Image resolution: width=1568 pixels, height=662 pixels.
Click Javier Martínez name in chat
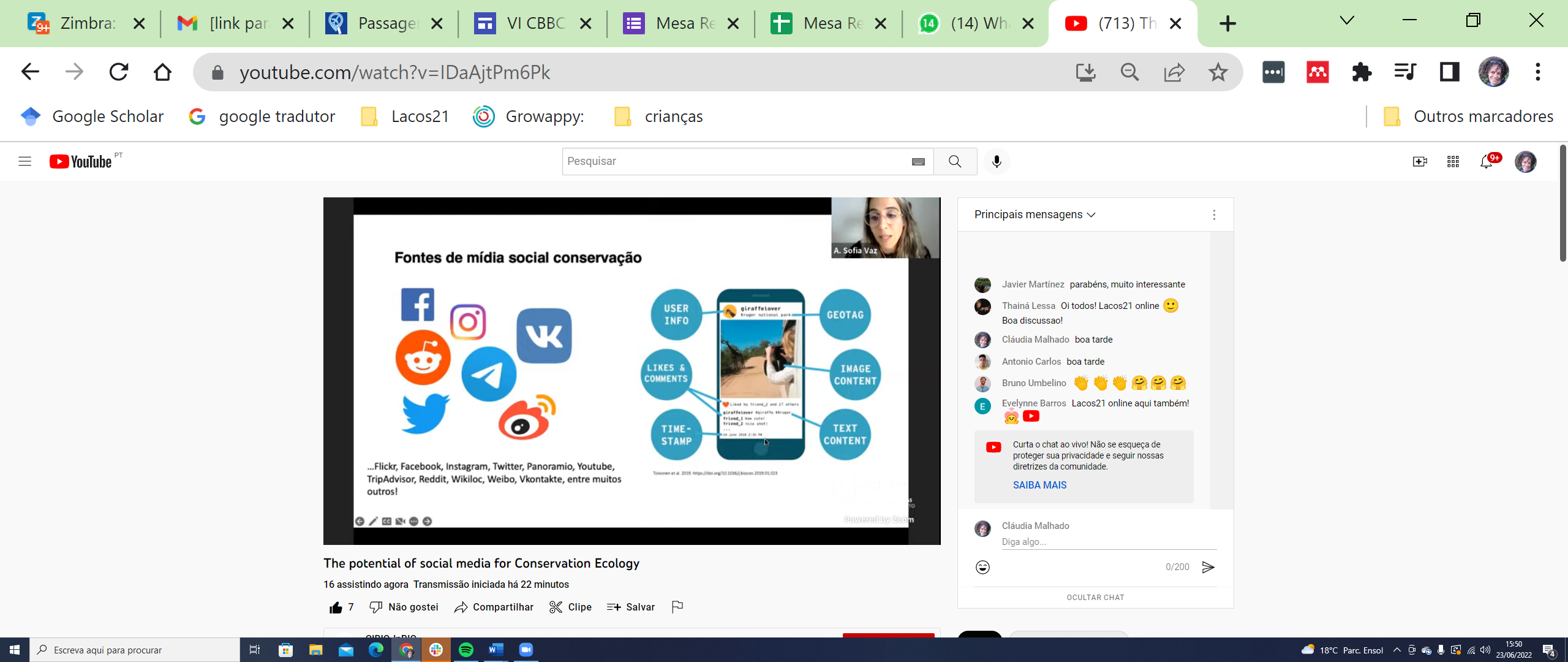[1033, 284]
